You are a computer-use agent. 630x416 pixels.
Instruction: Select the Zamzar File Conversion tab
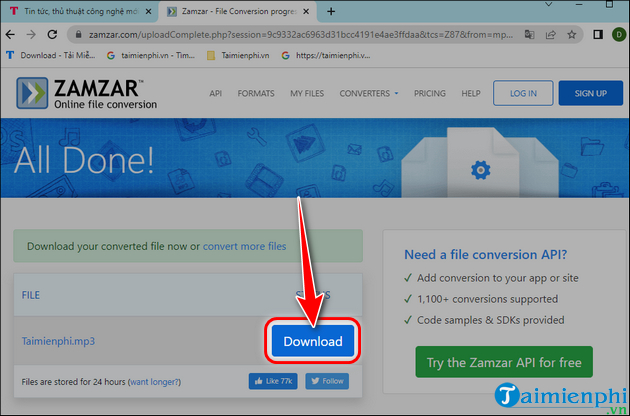[238, 11]
